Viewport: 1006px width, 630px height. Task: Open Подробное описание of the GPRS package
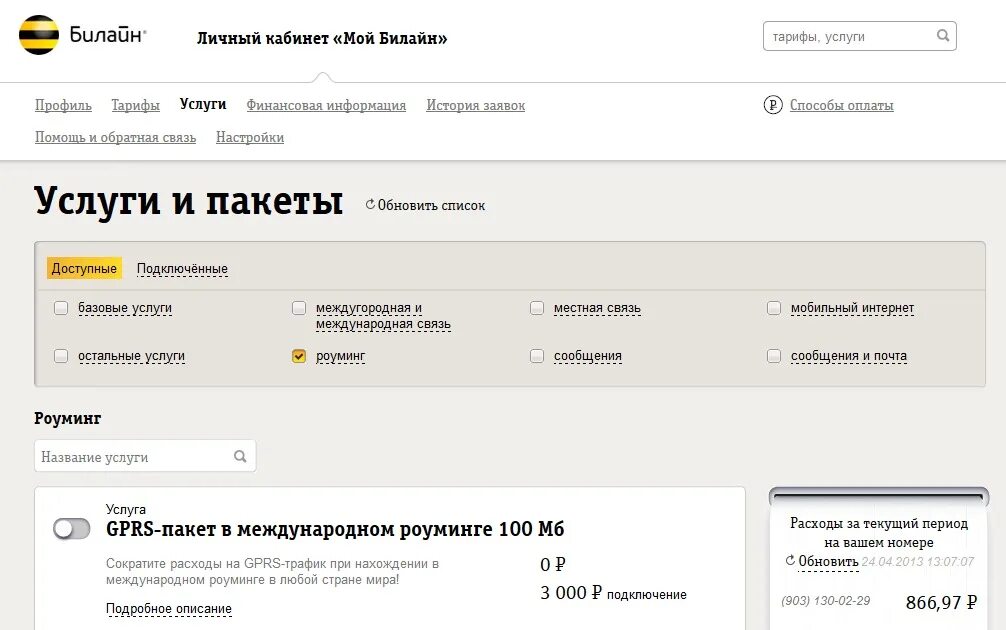(169, 609)
